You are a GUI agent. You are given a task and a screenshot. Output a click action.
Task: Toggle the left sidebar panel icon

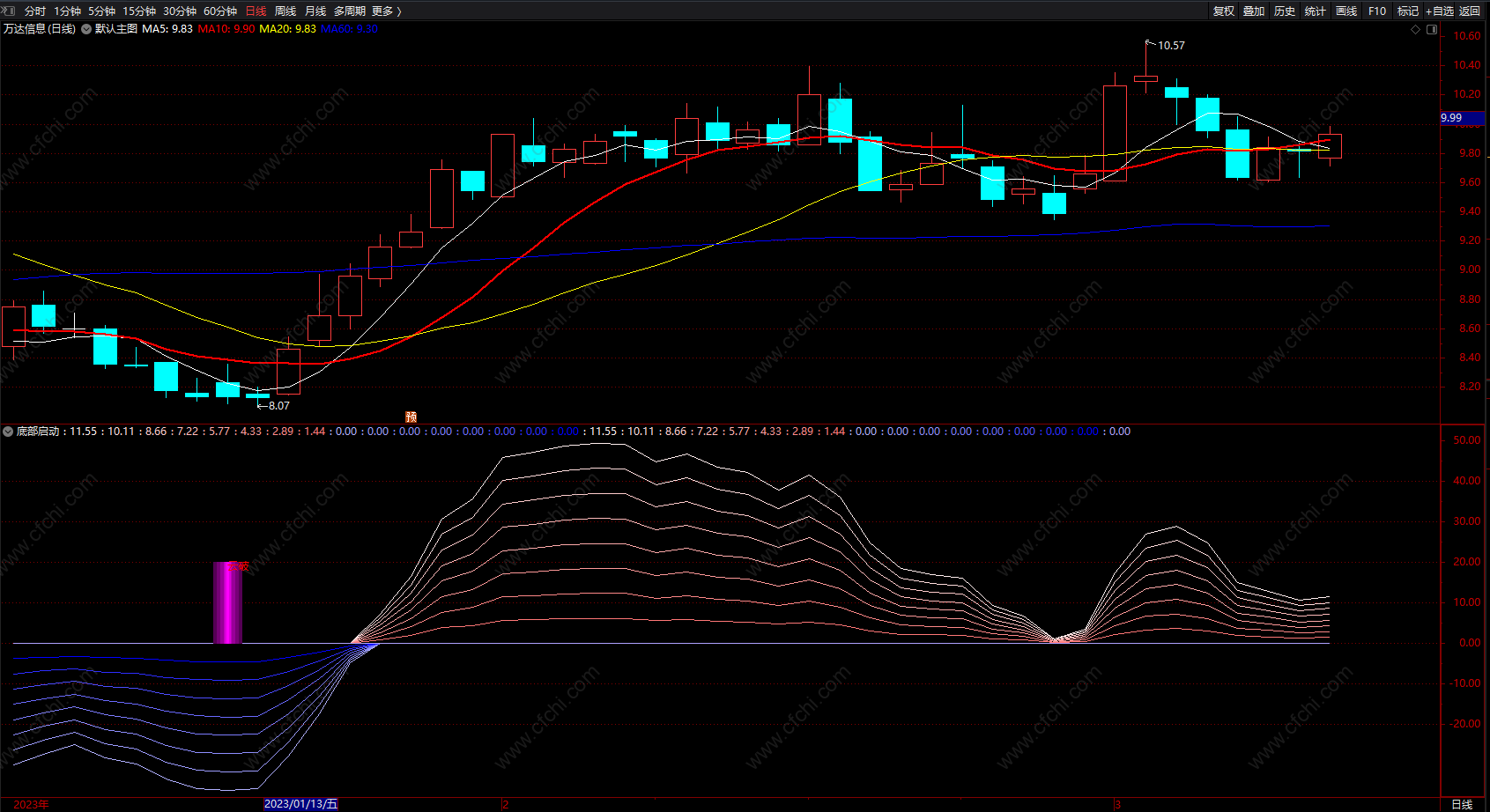pos(9,11)
